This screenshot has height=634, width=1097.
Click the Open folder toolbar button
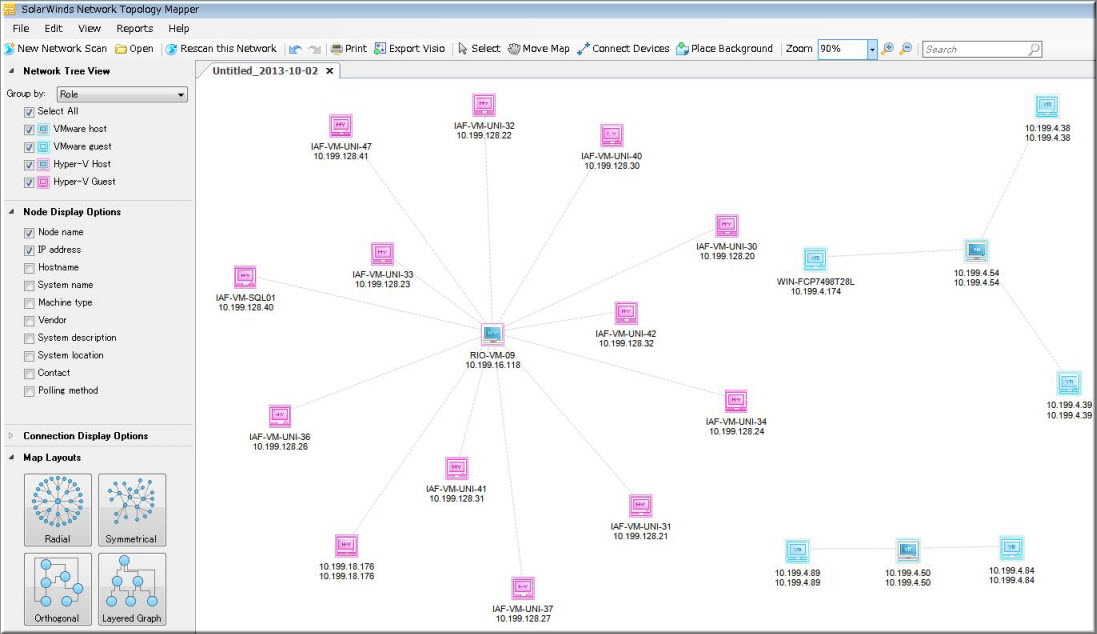[x=134, y=49]
